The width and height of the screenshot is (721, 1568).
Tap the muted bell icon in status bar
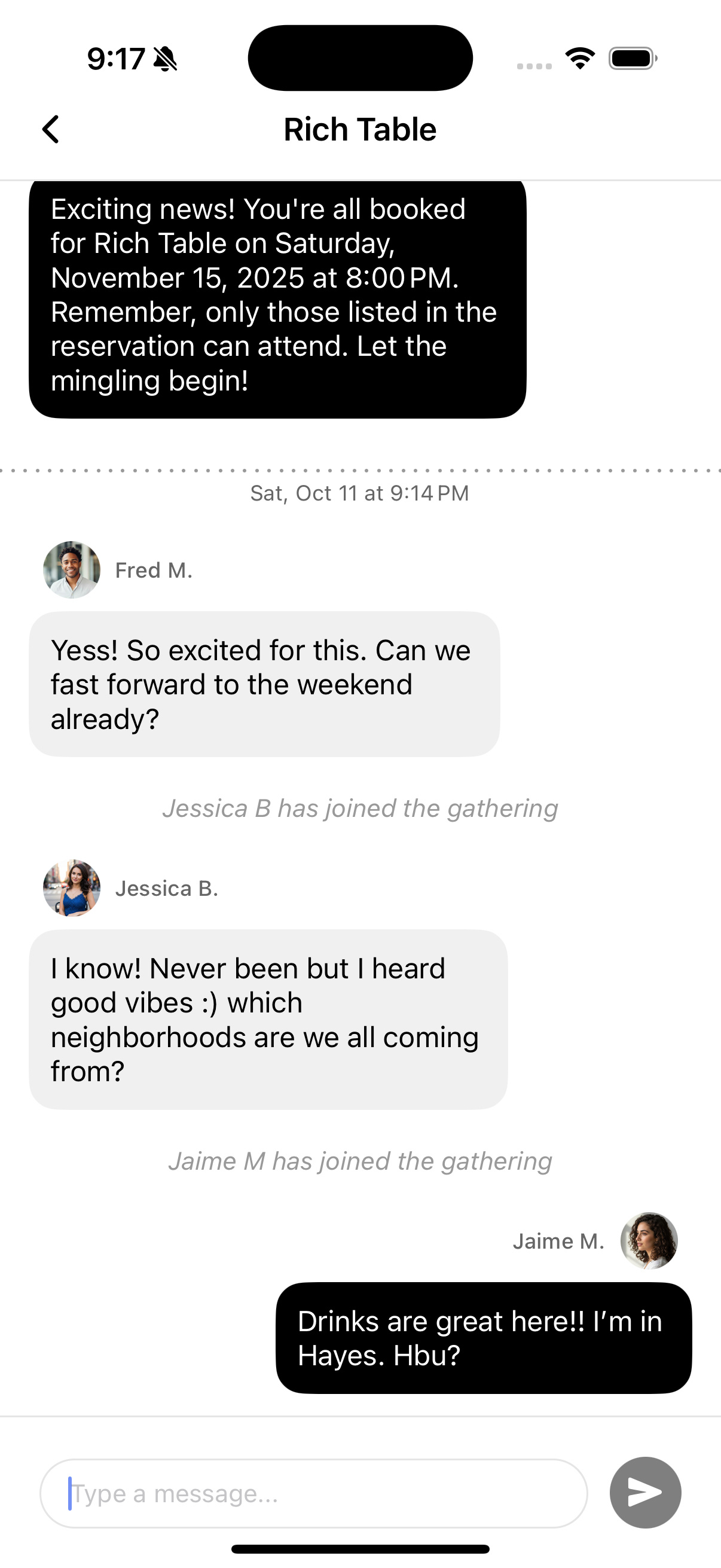[165, 59]
